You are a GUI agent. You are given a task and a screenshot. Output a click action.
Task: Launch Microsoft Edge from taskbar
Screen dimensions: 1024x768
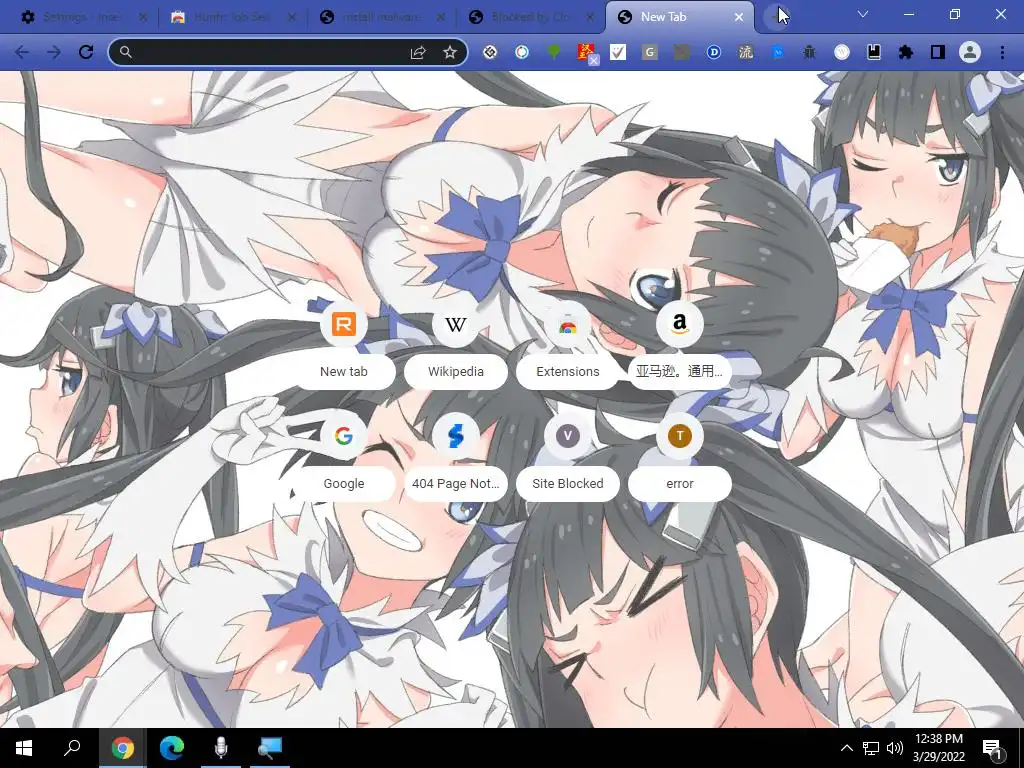(172, 748)
